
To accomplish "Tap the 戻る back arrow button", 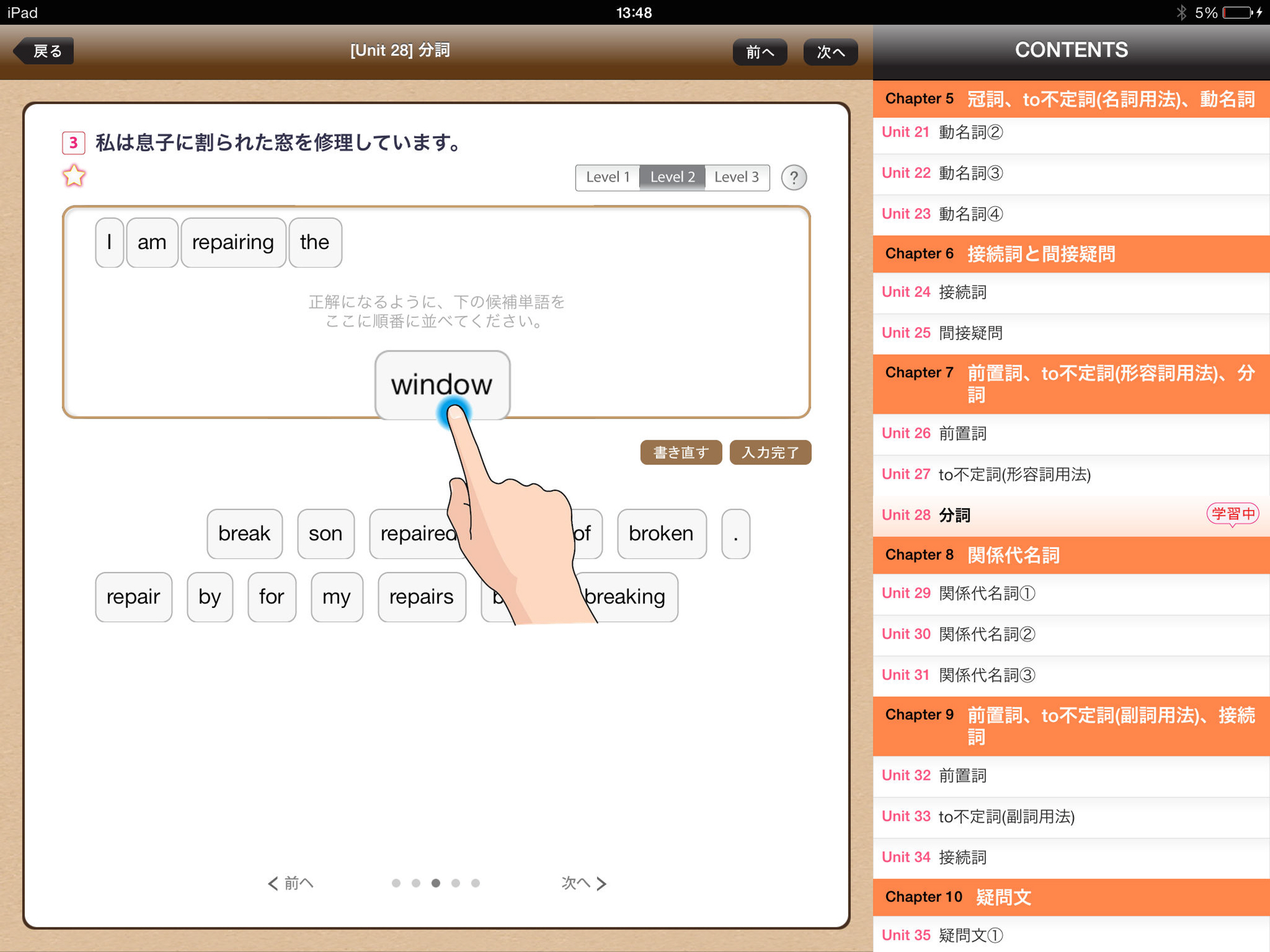I will 45,51.
